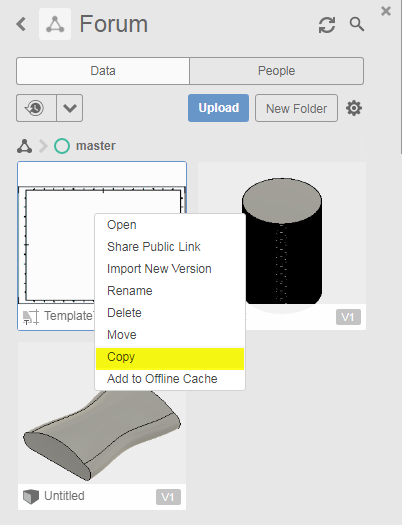Choose Copy from the context menu
402x525 pixels.
170,359
